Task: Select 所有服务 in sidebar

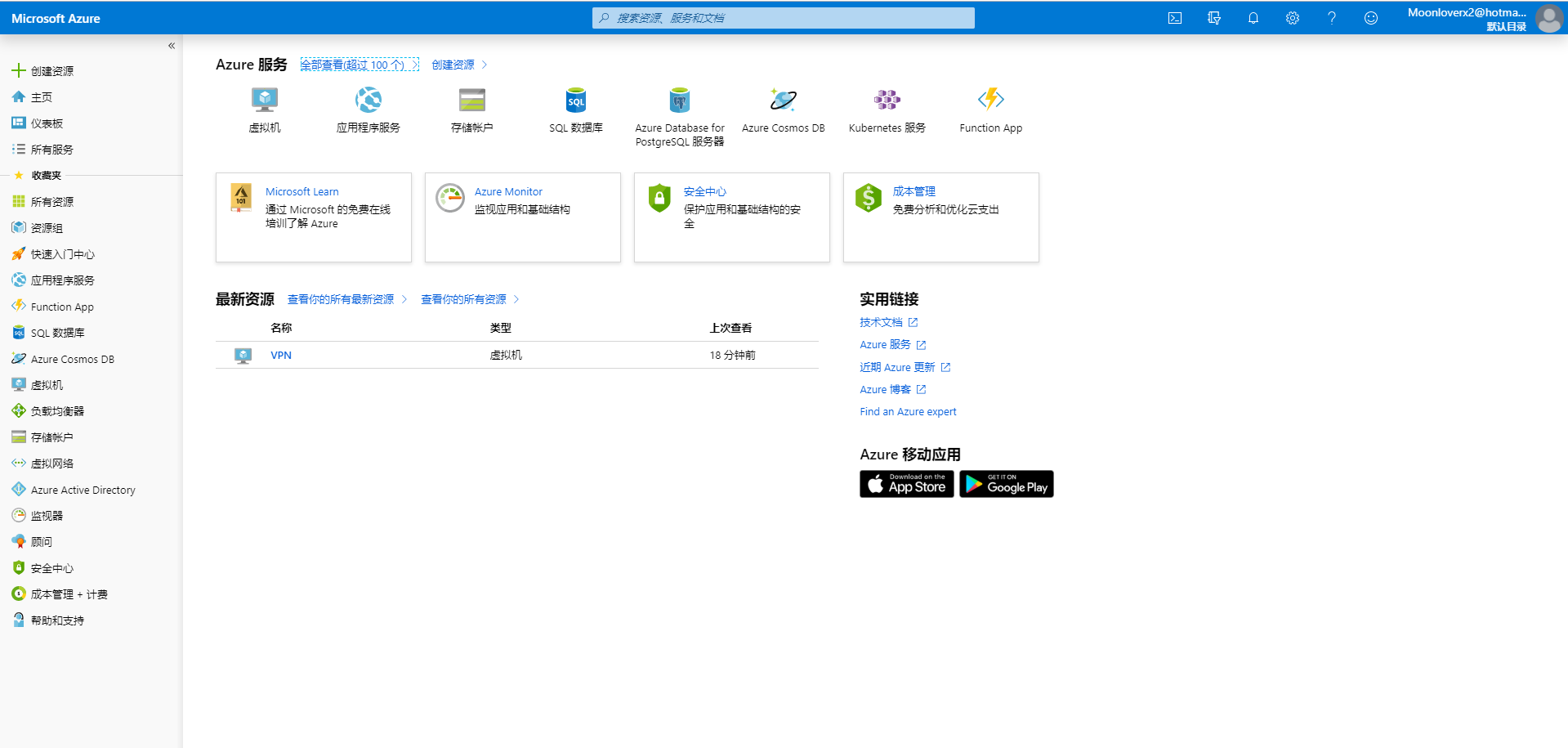Action: click(52, 150)
